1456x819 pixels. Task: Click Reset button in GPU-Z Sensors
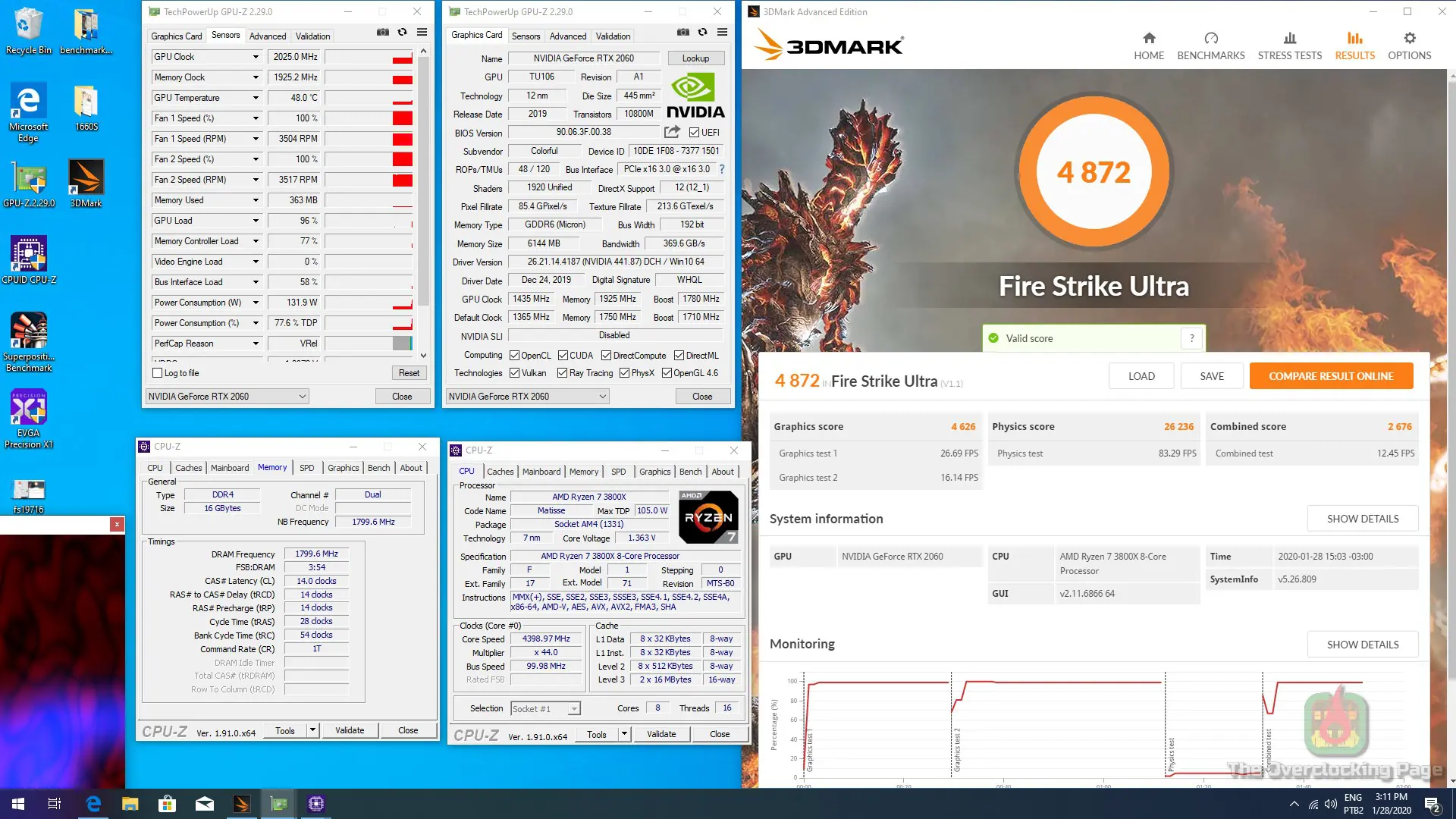[x=409, y=373]
